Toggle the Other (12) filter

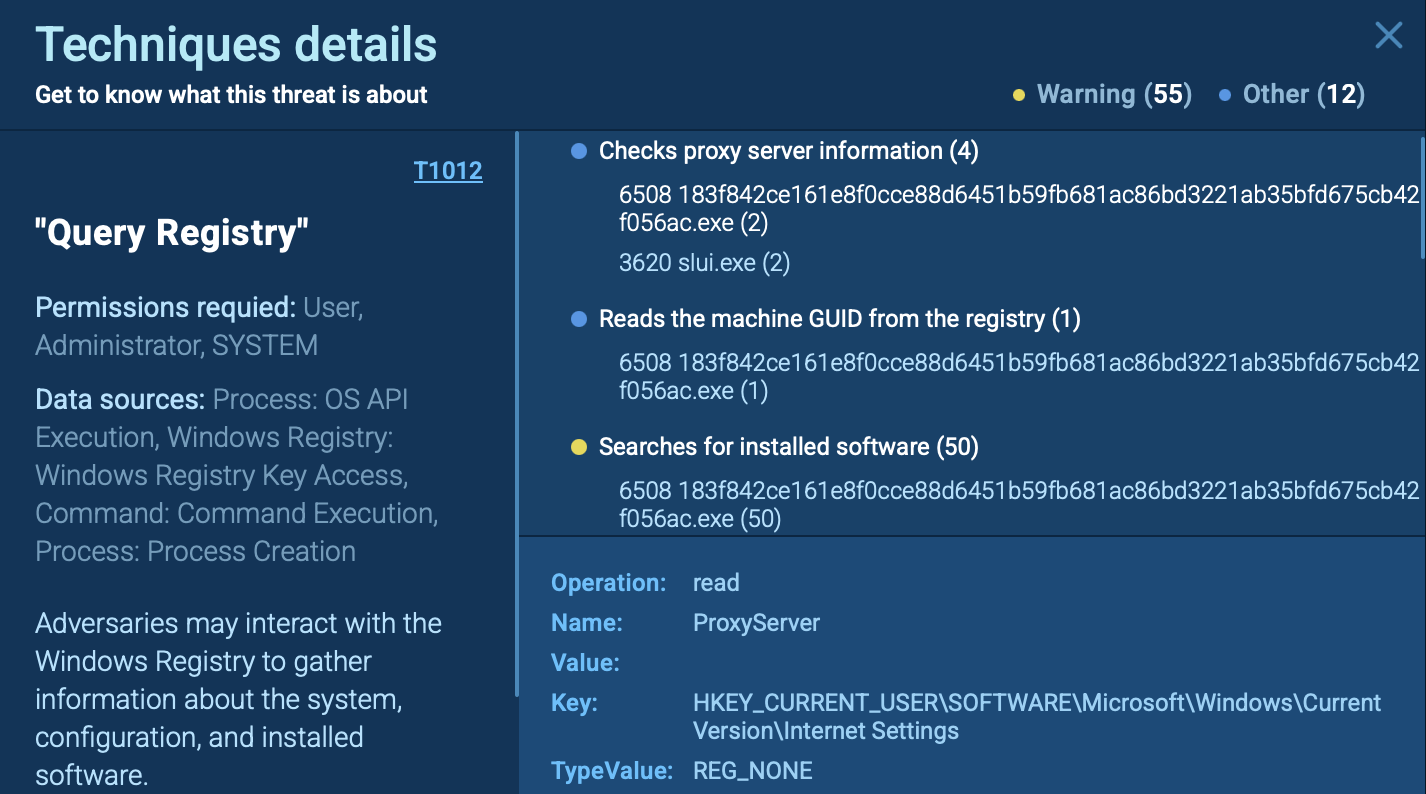[x=1292, y=95]
